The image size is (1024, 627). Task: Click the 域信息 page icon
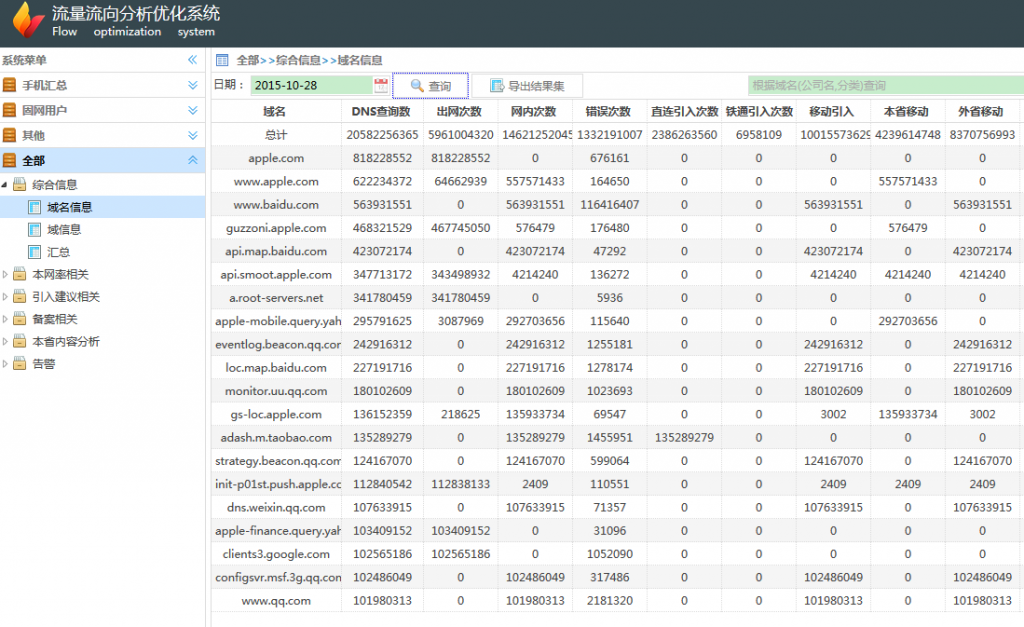coord(35,229)
